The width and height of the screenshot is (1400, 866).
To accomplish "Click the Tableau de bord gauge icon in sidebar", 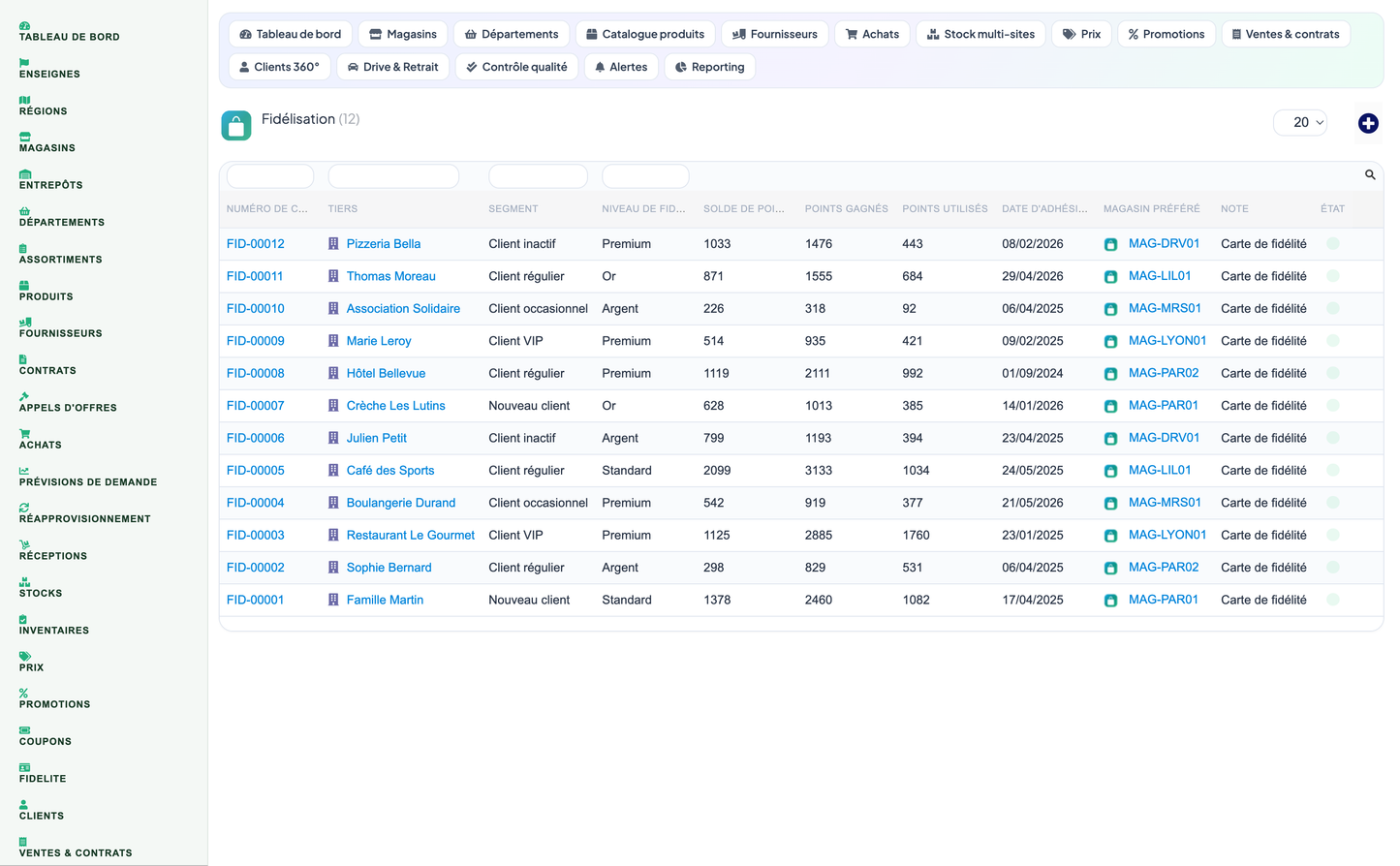I will (x=24, y=26).
